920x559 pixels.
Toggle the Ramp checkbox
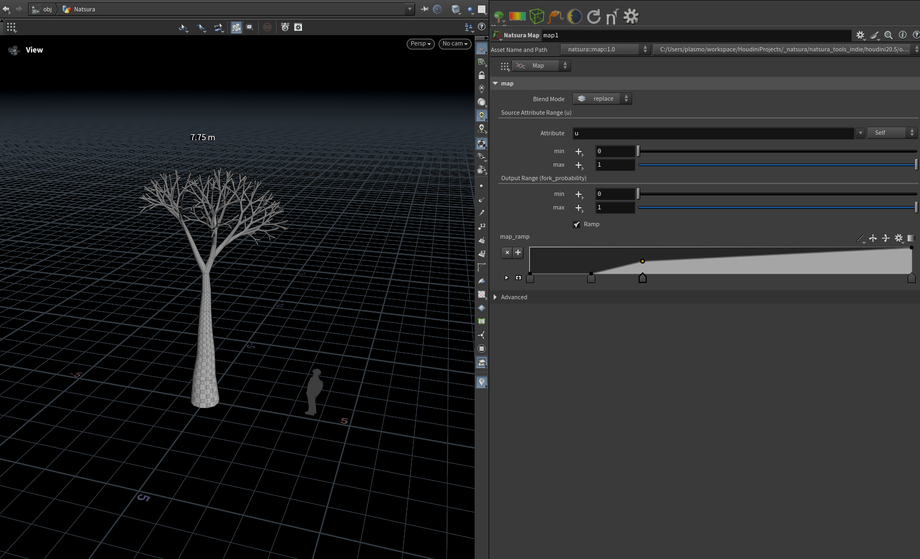tap(577, 225)
